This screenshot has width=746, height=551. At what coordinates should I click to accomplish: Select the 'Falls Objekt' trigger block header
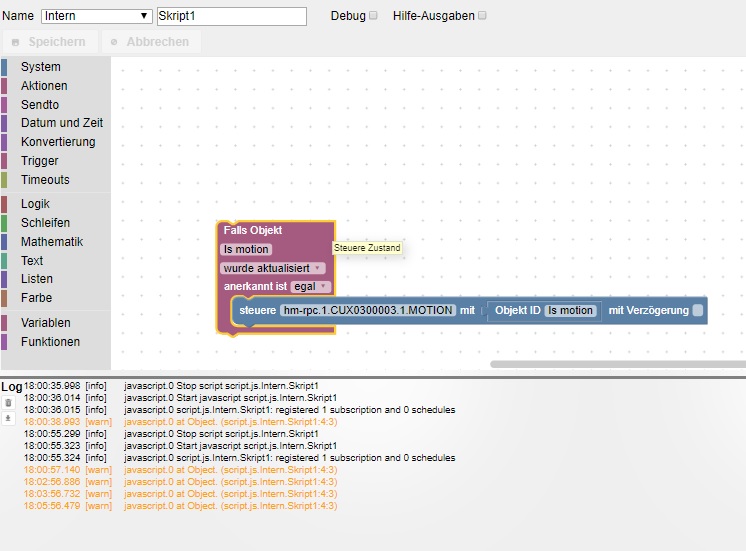click(x=253, y=230)
